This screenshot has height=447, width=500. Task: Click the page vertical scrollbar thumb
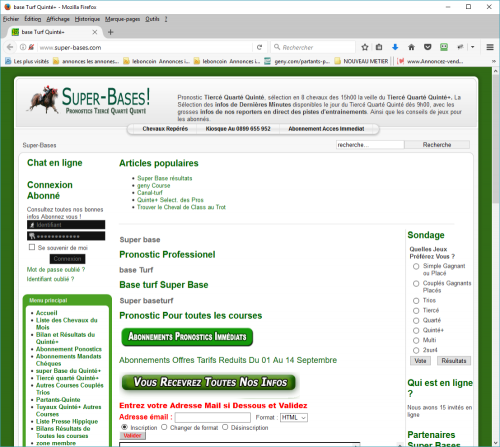tap(495, 139)
